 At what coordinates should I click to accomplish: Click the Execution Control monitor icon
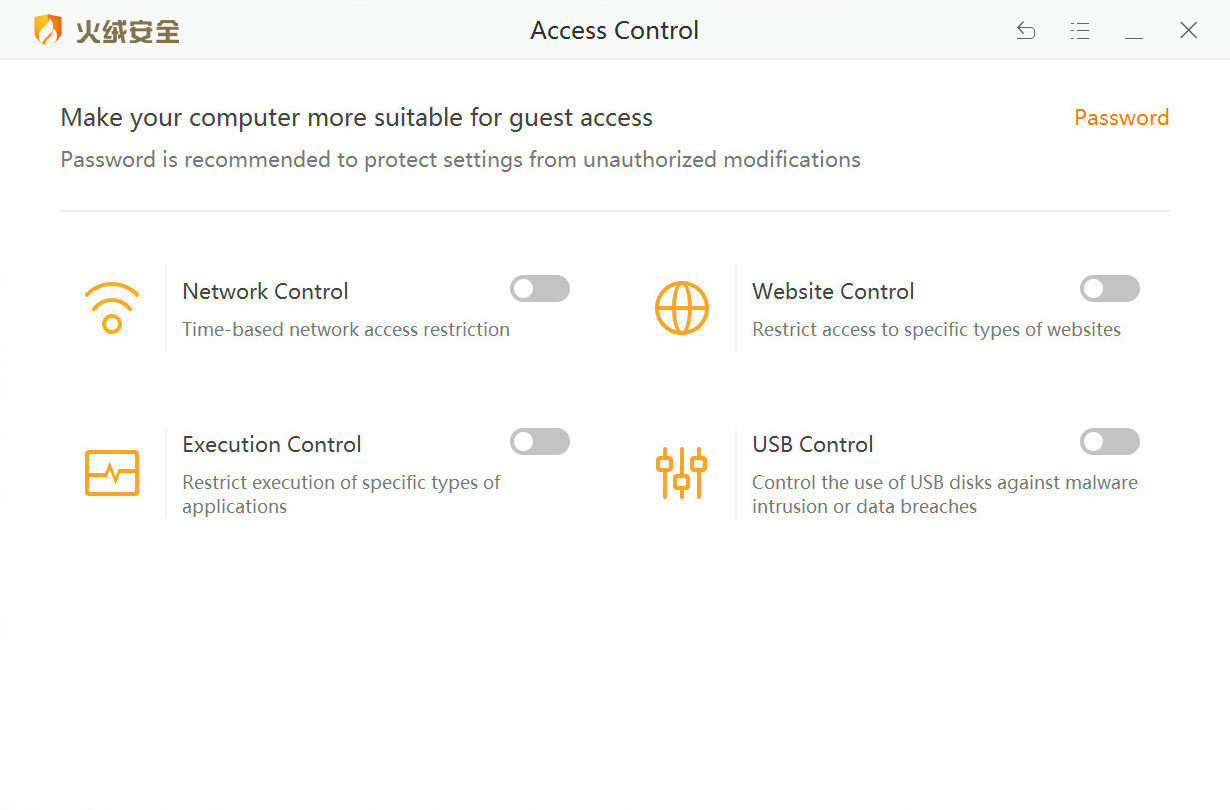(112, 473)
